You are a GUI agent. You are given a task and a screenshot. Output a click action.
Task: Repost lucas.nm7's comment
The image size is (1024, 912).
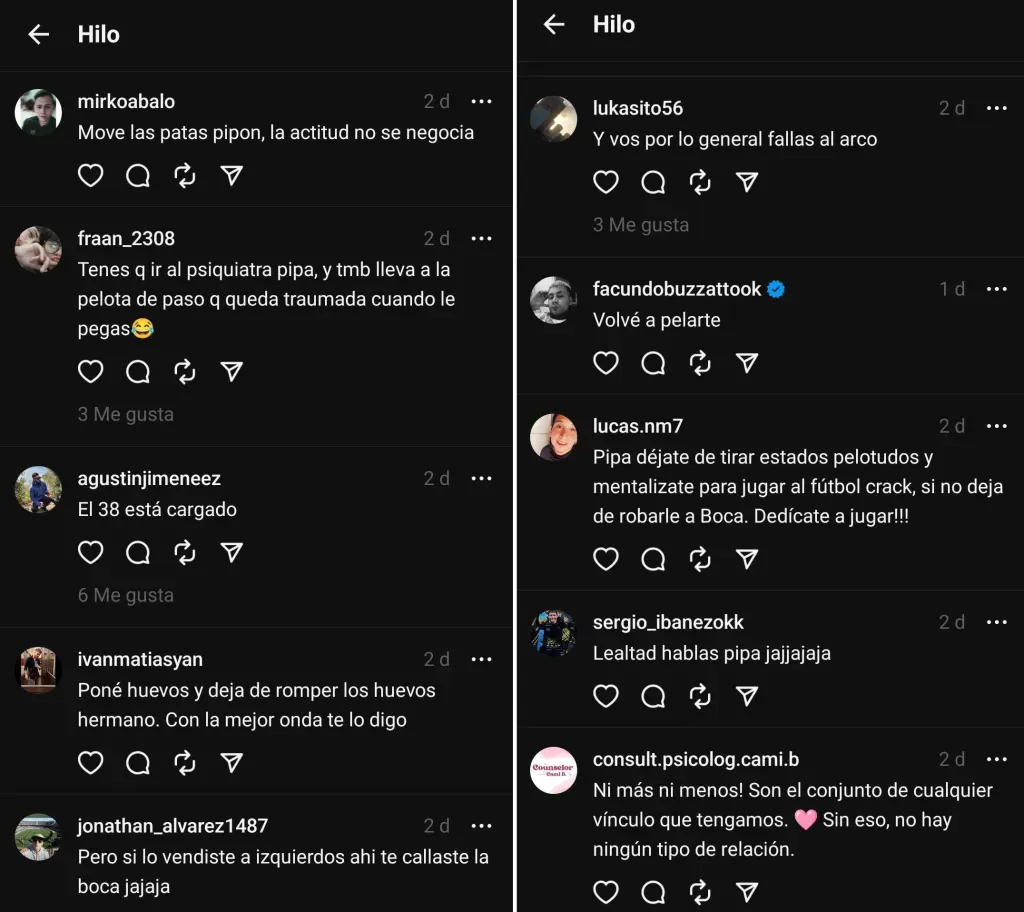coord(700,558)
